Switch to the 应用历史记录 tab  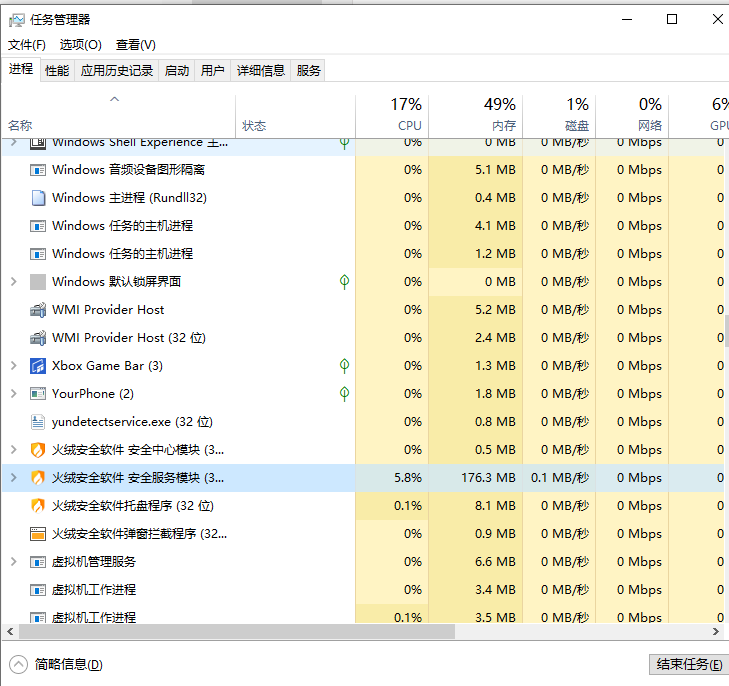pyautogui.click(x=117, y=71)
